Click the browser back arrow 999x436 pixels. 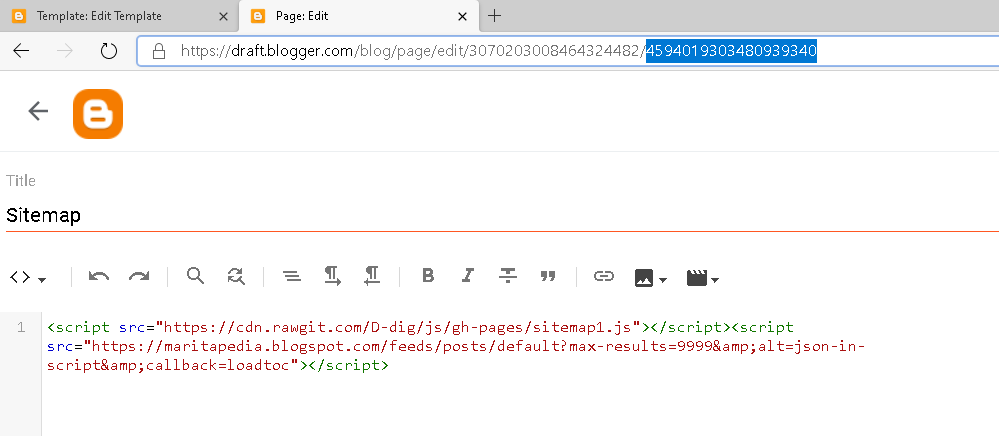pyautogui.click(x=21, y=51)
